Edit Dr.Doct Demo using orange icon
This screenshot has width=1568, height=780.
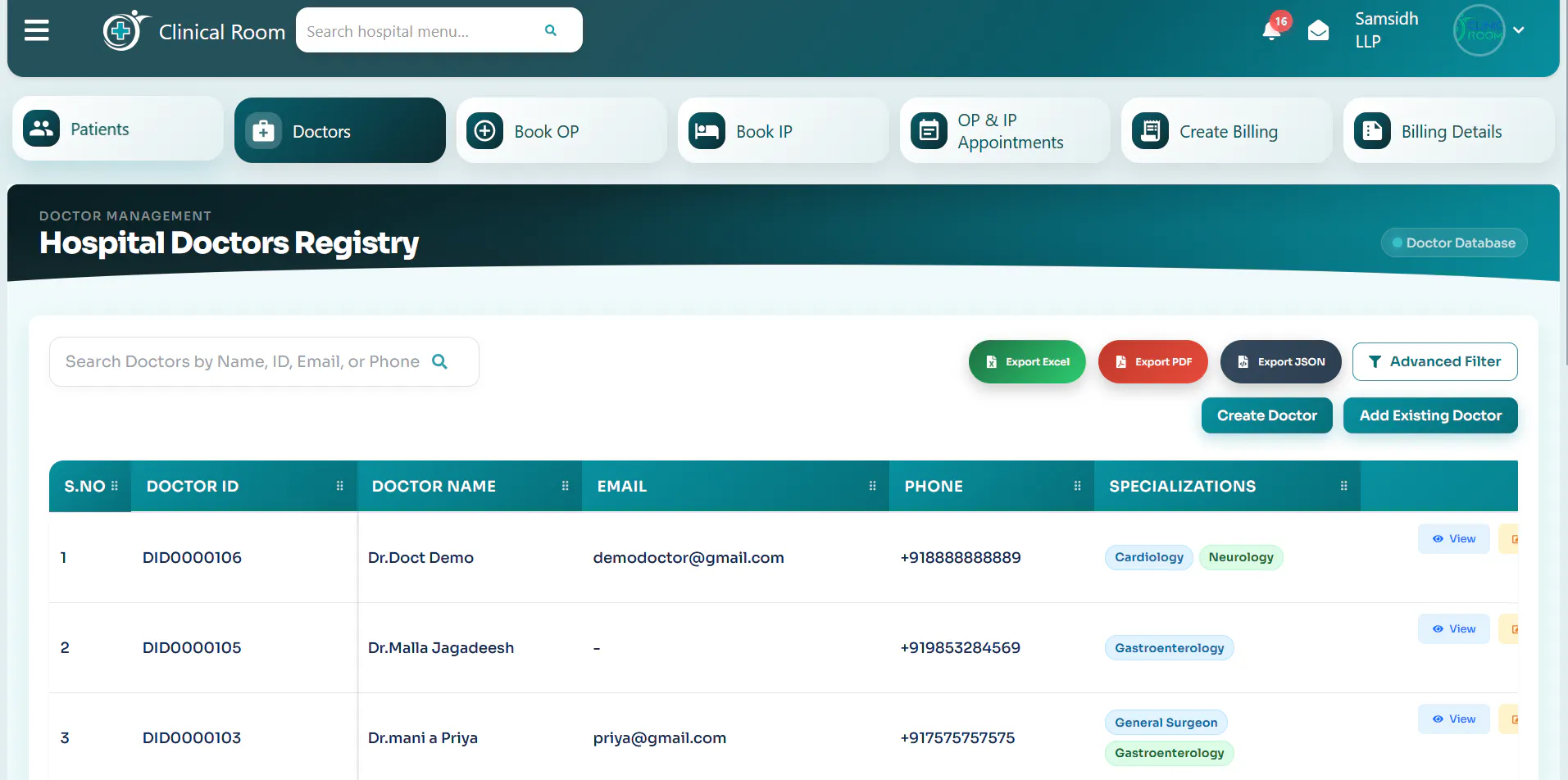pyautogui.click(x=1510, y=538)
